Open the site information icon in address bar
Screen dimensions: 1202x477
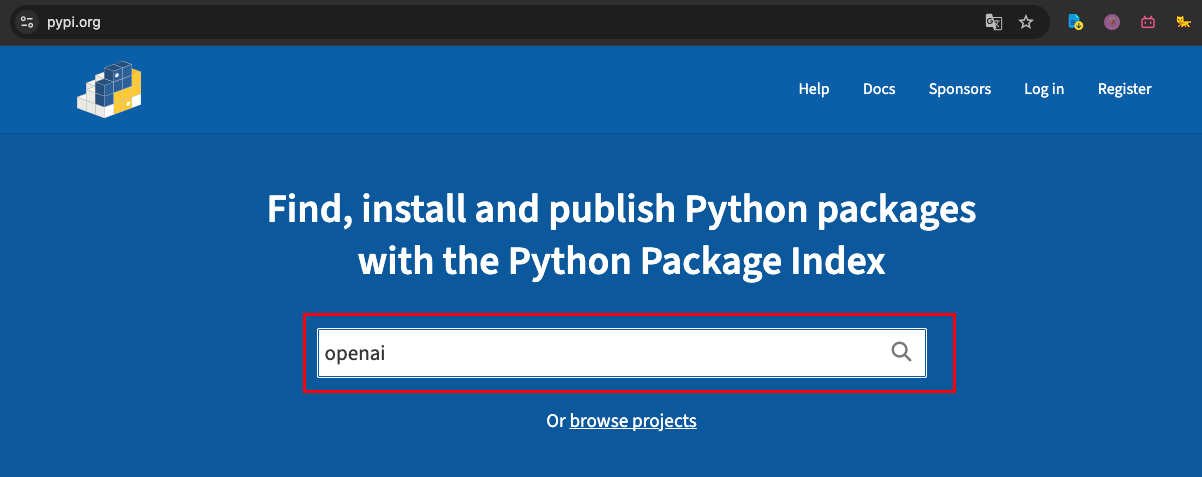click(x=27, y=22)
